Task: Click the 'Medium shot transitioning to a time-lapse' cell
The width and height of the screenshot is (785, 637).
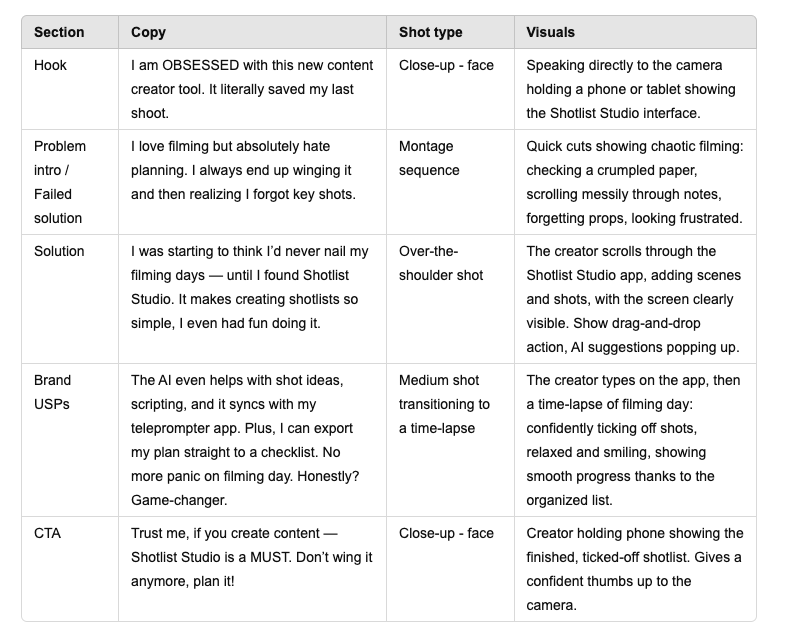Action: [444, 404]
